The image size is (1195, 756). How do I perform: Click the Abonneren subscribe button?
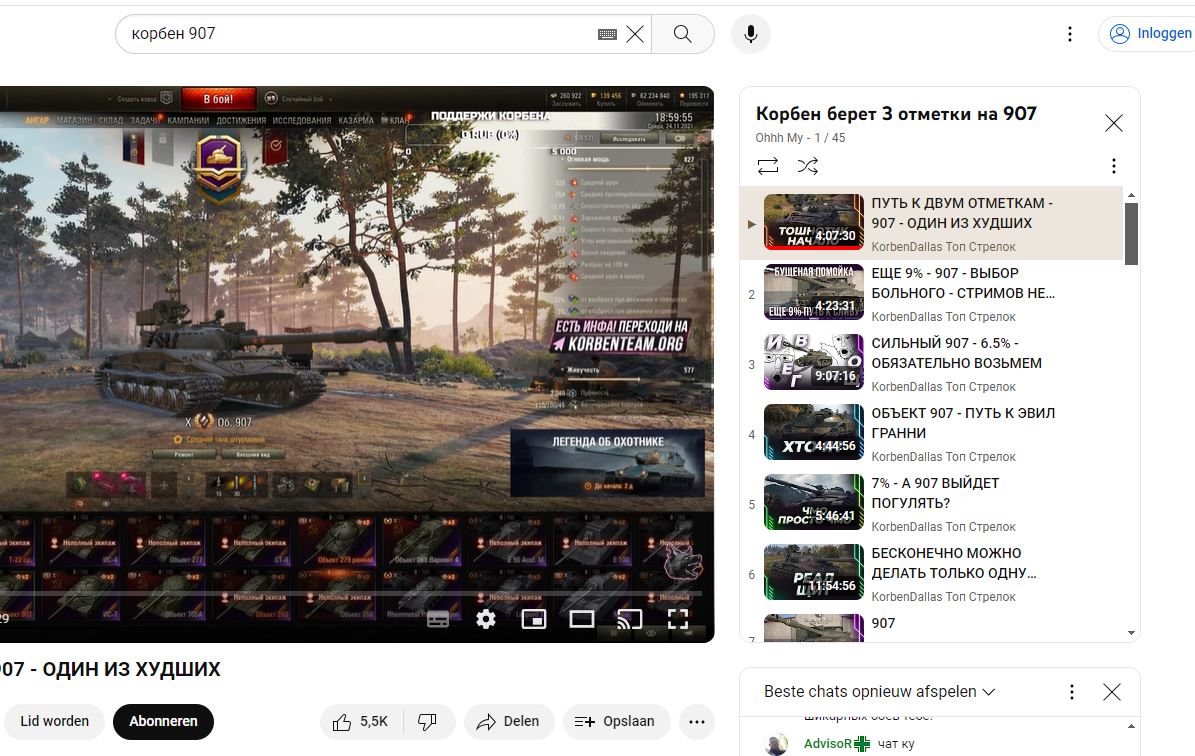pyautogui.click(x=163, y=721)
